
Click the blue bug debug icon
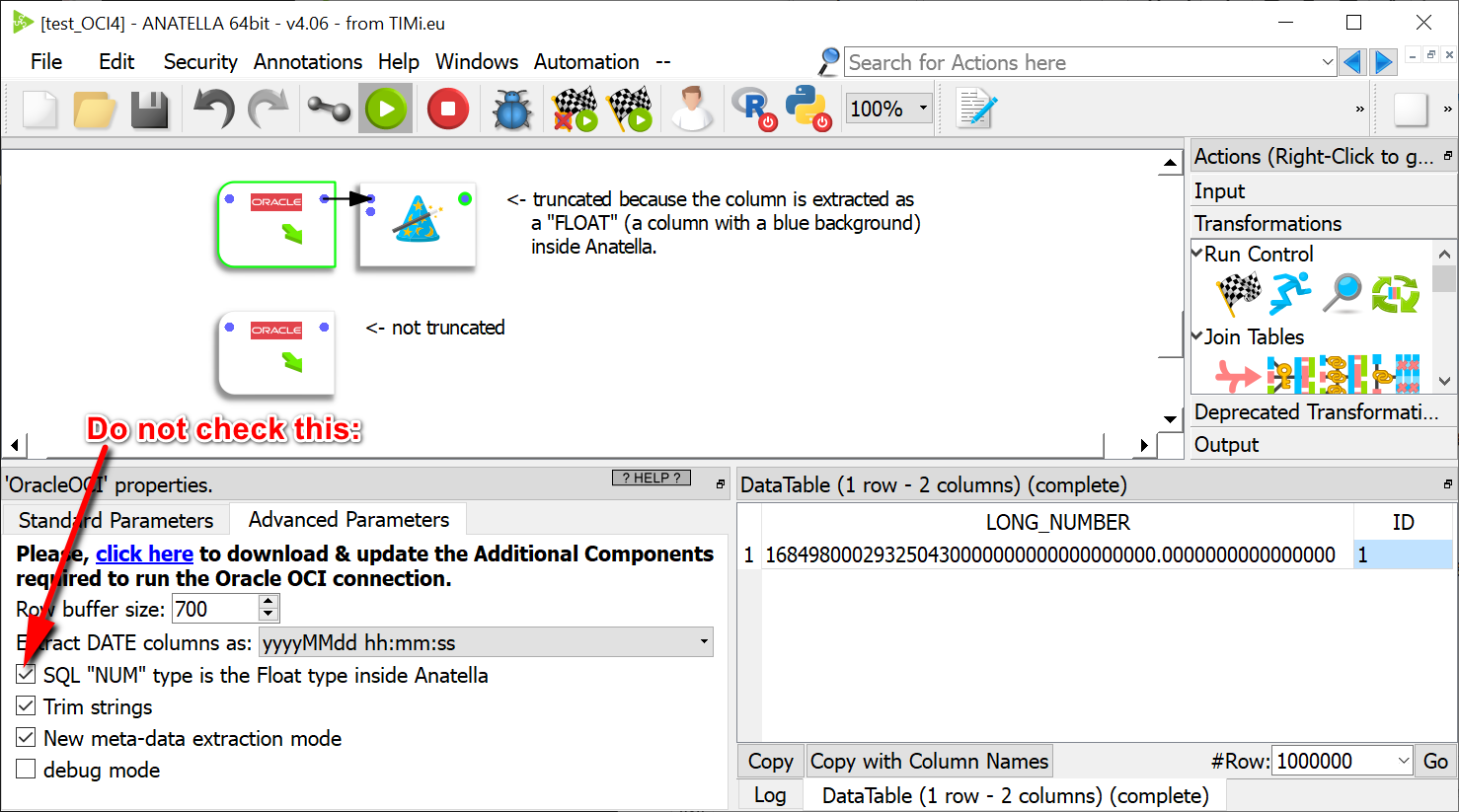511,109
